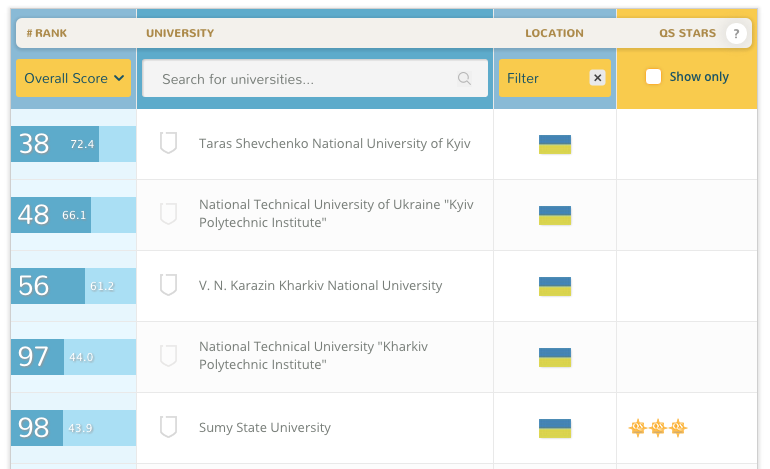
Task: Click the search magnifier icon
Action: pyautogui.click(x=464, y=78)
